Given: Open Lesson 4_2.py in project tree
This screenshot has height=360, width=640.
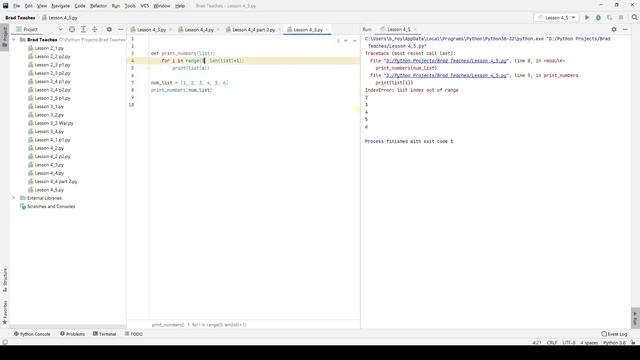Looking at the screenshot, I should coord(49,148).
